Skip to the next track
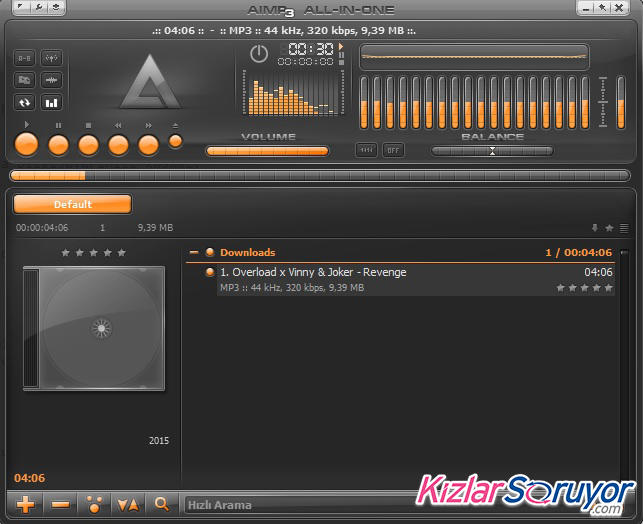Image resolution: width=643 pixels, height=524 pixels. coord(148,145)
